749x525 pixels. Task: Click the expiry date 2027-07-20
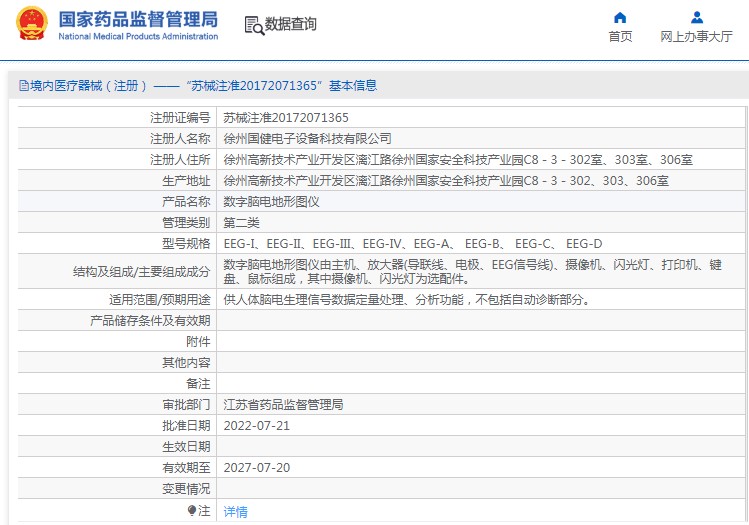[x=256, y=467]
